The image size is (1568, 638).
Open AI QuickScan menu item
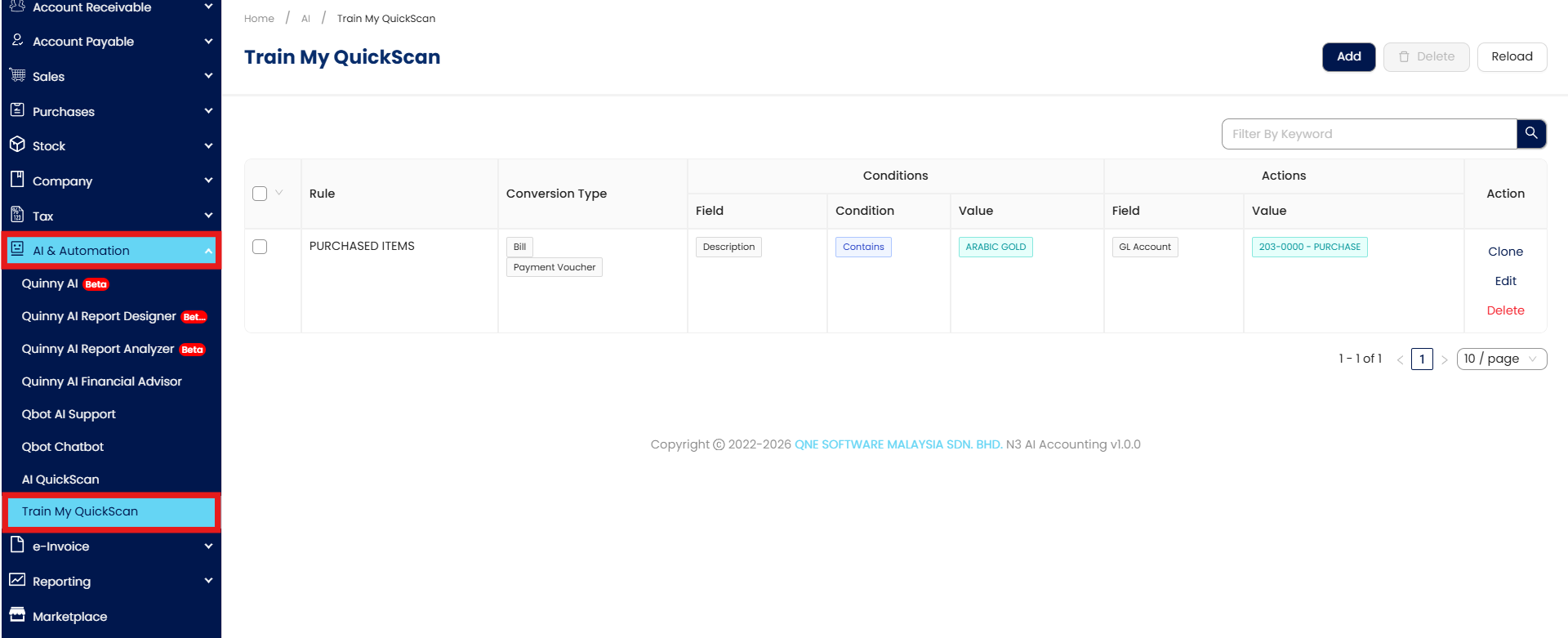(x=60, y=480)
